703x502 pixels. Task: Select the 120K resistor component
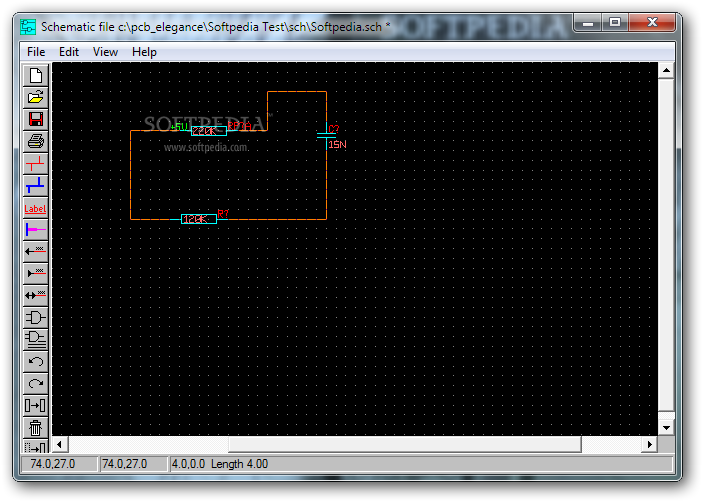click(x=199, y=219)
